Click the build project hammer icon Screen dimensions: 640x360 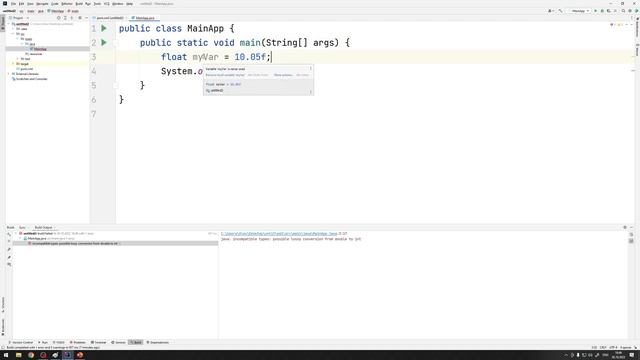point(560,11)
